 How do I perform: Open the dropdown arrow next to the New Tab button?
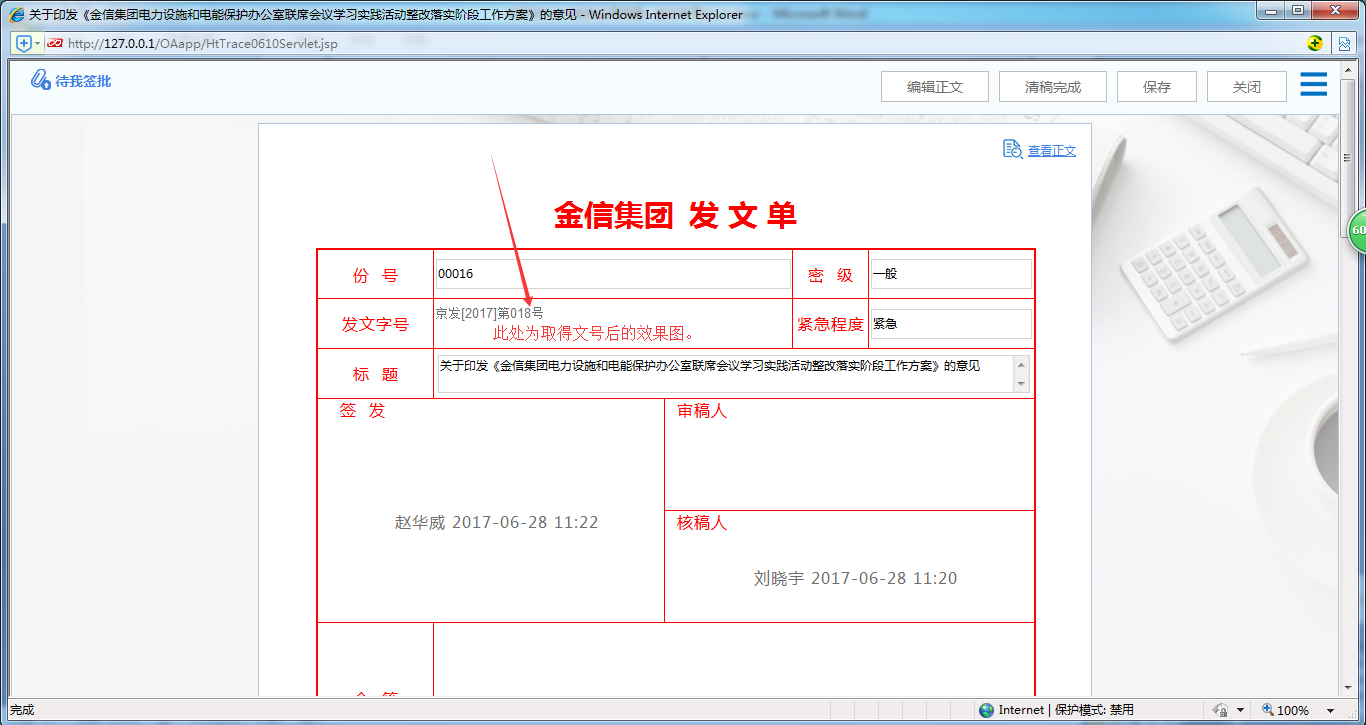pyautogui.click(x=37, y=43)
